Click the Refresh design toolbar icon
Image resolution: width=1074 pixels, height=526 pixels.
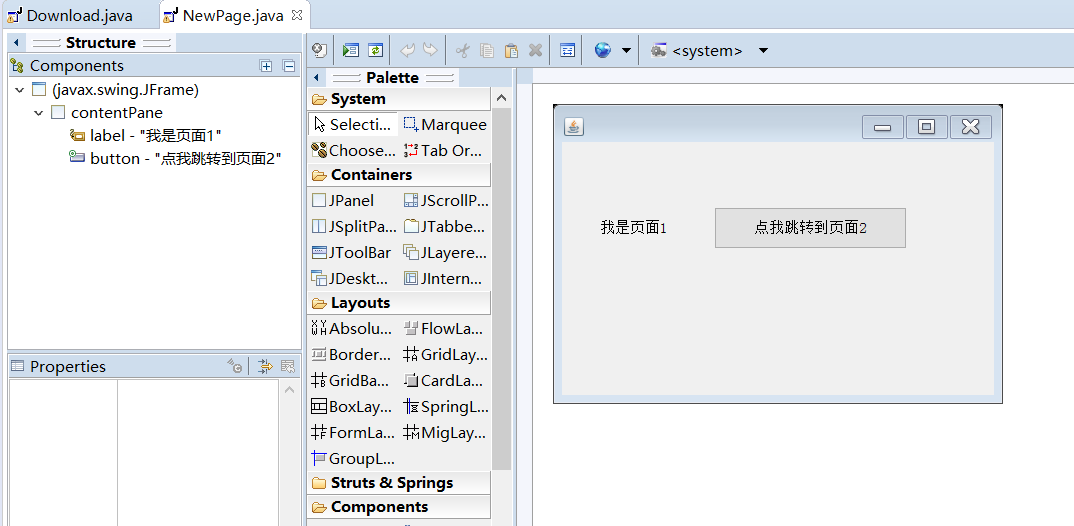[375, 51]
